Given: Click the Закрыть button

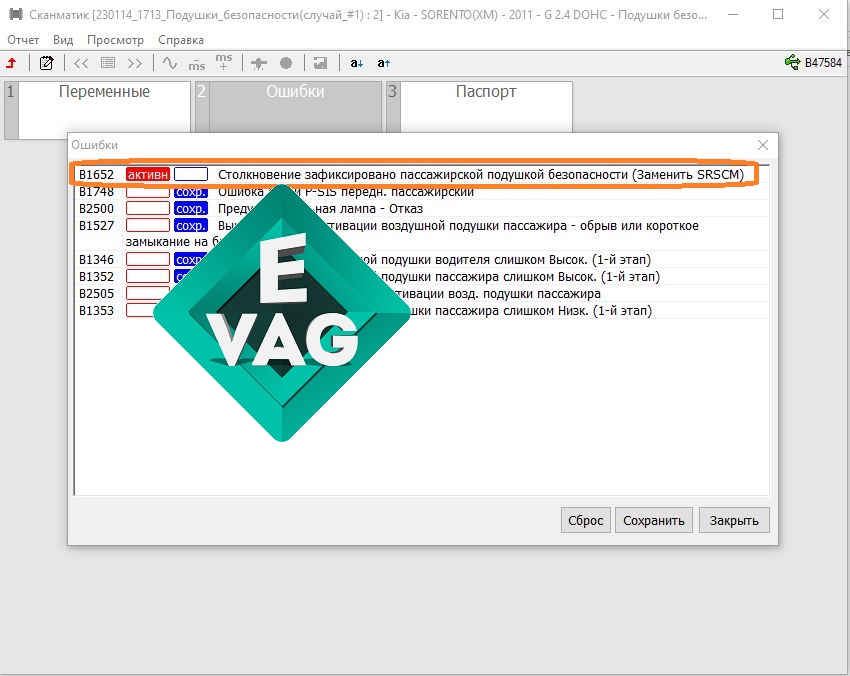Looking at the screenshot, I should [734, 520].
